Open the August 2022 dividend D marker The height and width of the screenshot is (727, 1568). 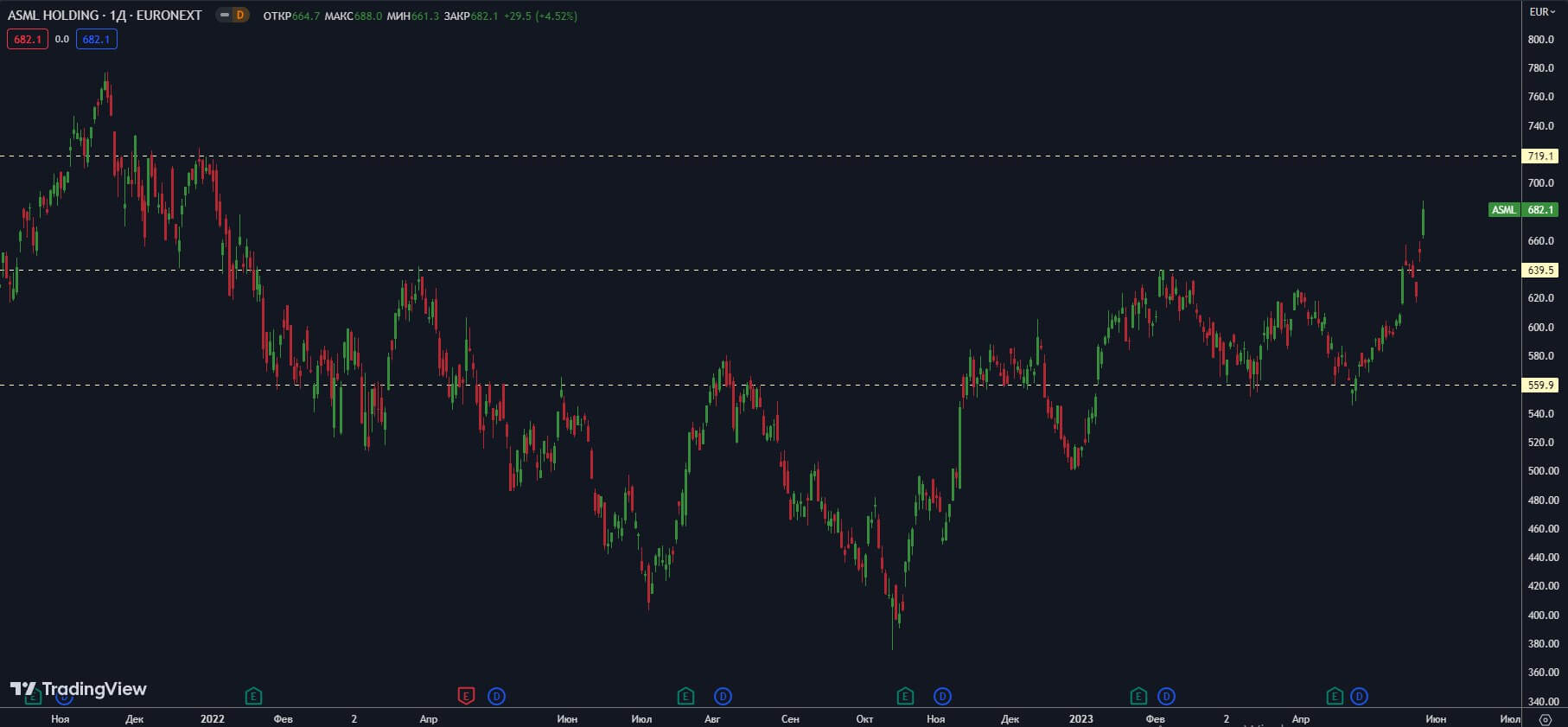pyautogui.click(x=723, y=696)
